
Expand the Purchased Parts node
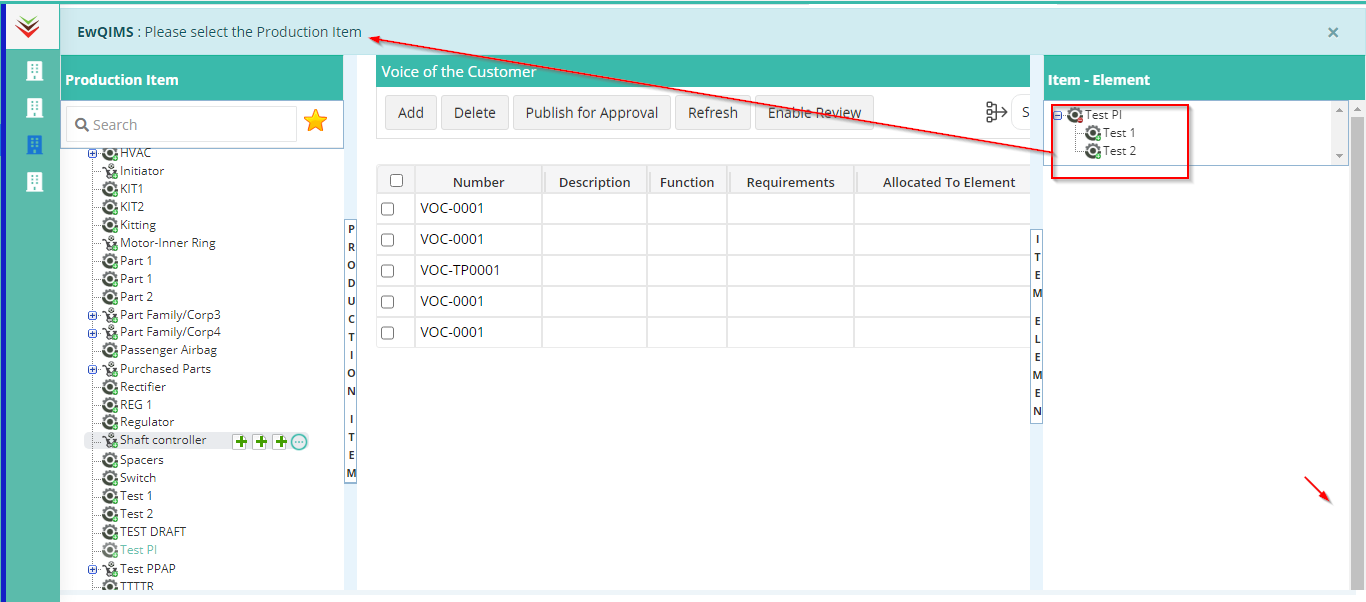(x=92, y=370)
